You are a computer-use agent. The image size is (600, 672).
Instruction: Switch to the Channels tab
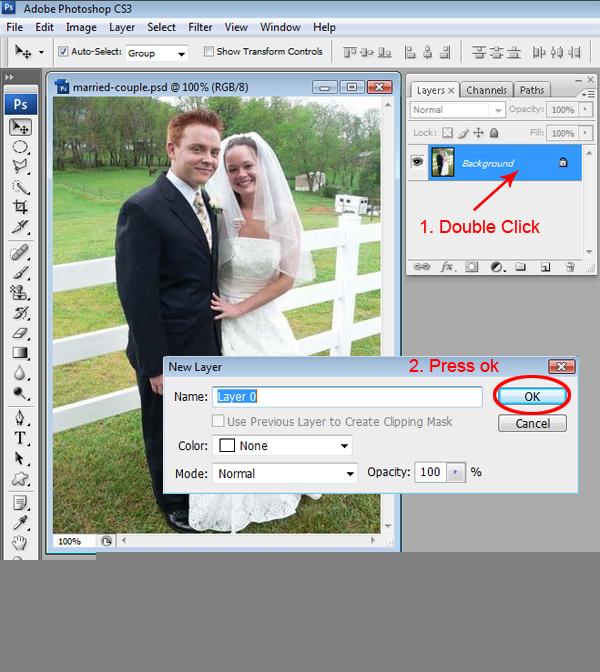[x=486, y=90]
